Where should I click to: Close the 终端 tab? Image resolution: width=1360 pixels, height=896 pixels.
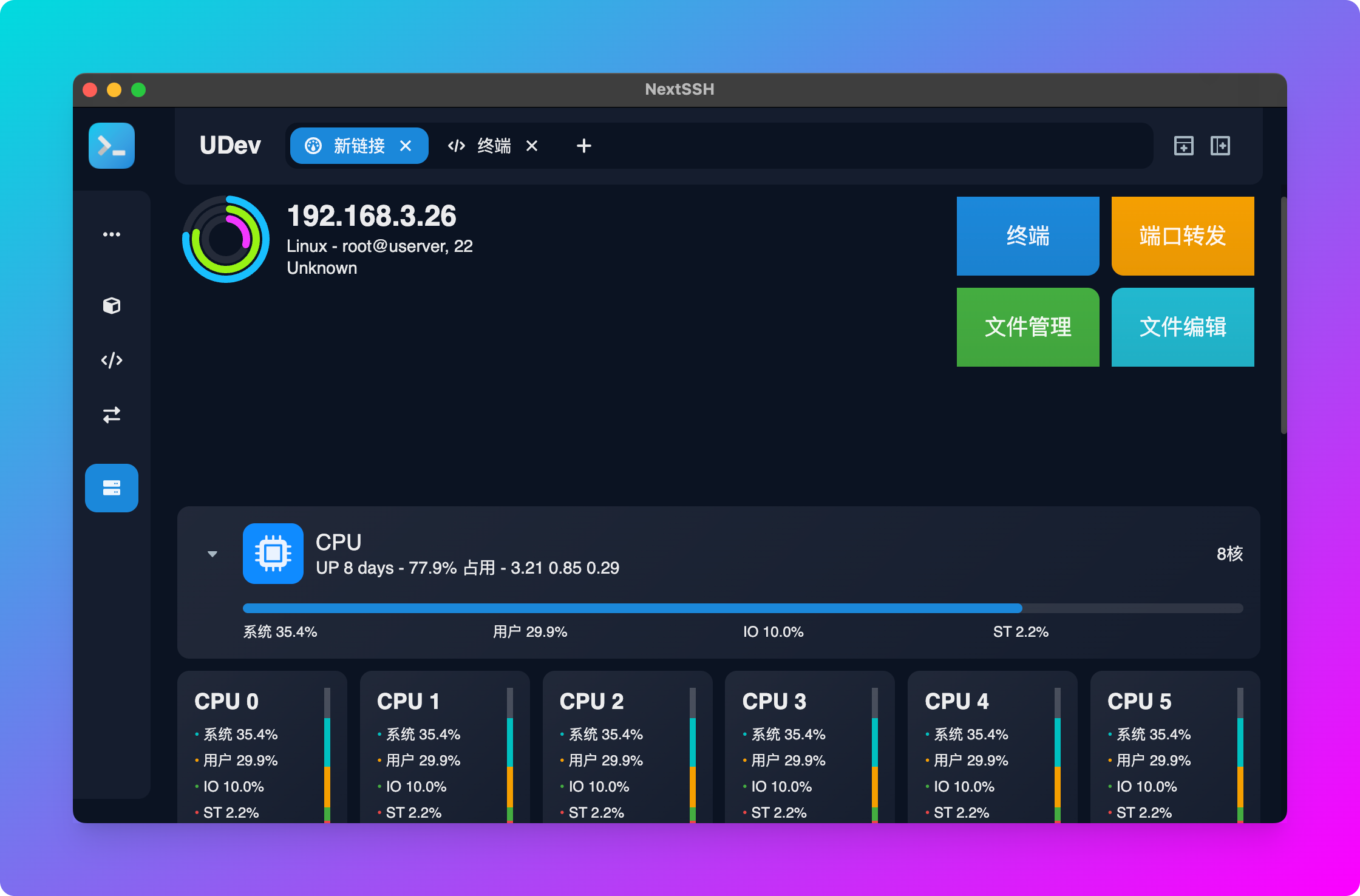click(x=532, y=146)
